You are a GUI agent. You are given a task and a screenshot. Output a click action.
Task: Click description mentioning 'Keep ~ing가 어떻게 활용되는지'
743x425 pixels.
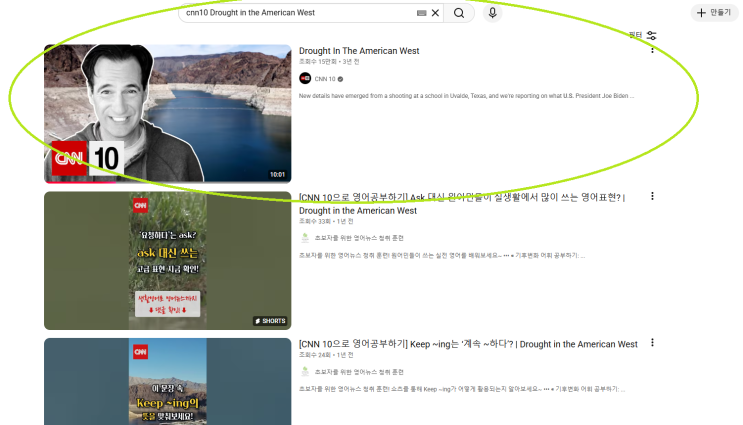462,389
